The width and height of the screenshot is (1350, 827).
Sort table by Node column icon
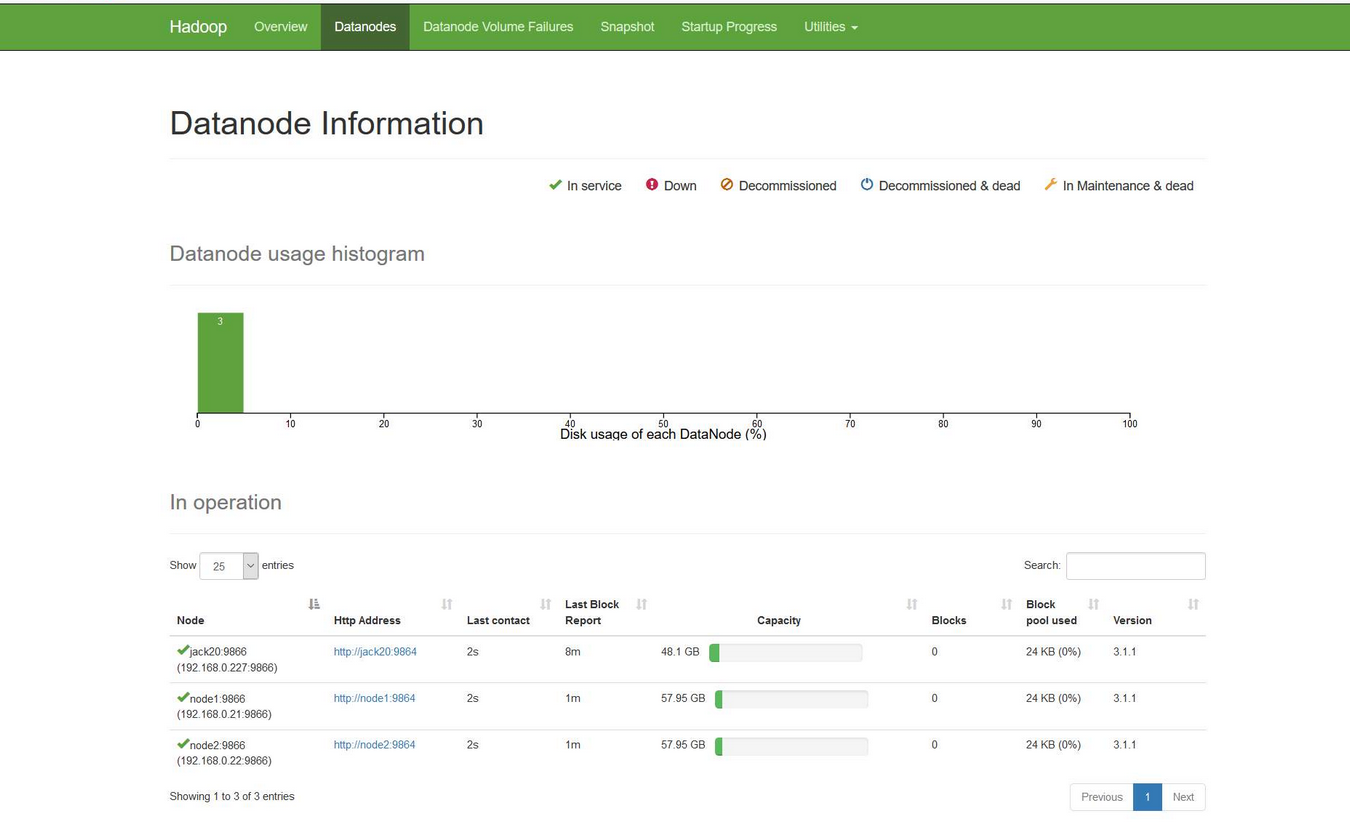314,604
